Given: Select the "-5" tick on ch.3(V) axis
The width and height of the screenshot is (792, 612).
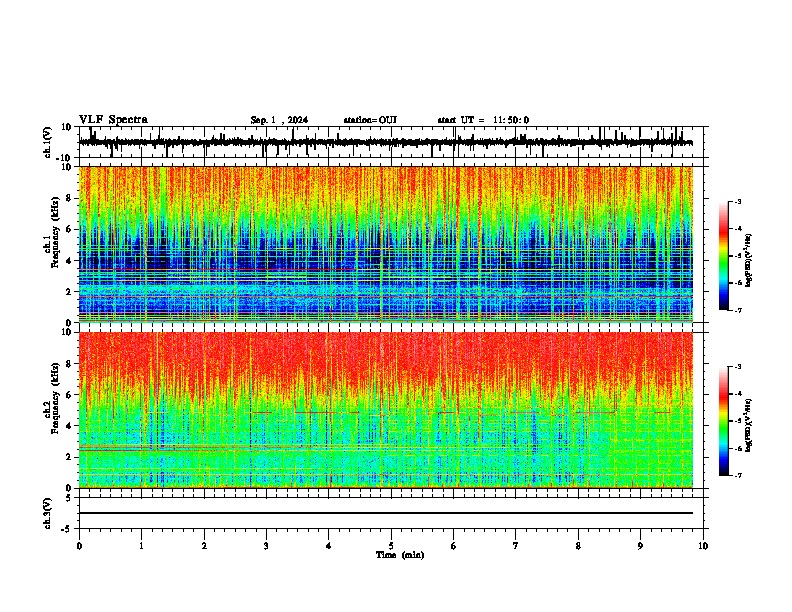Looking at the screenshot, I should pos(67,529).
